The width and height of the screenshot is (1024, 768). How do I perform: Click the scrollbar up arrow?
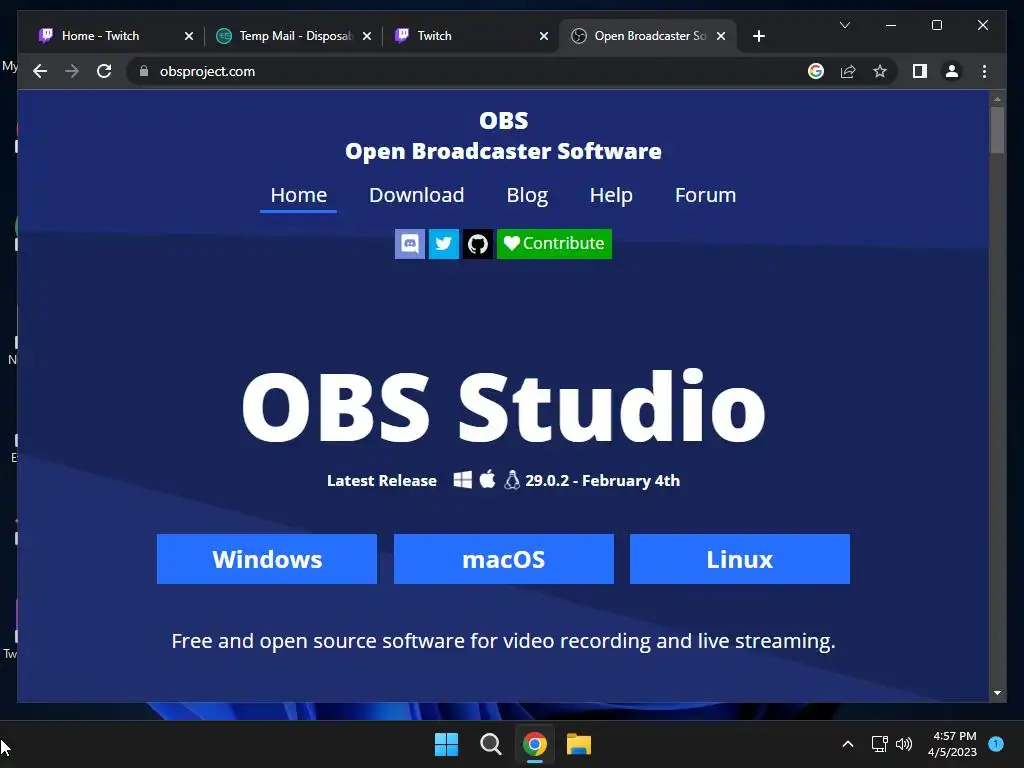tap(997, 99)
